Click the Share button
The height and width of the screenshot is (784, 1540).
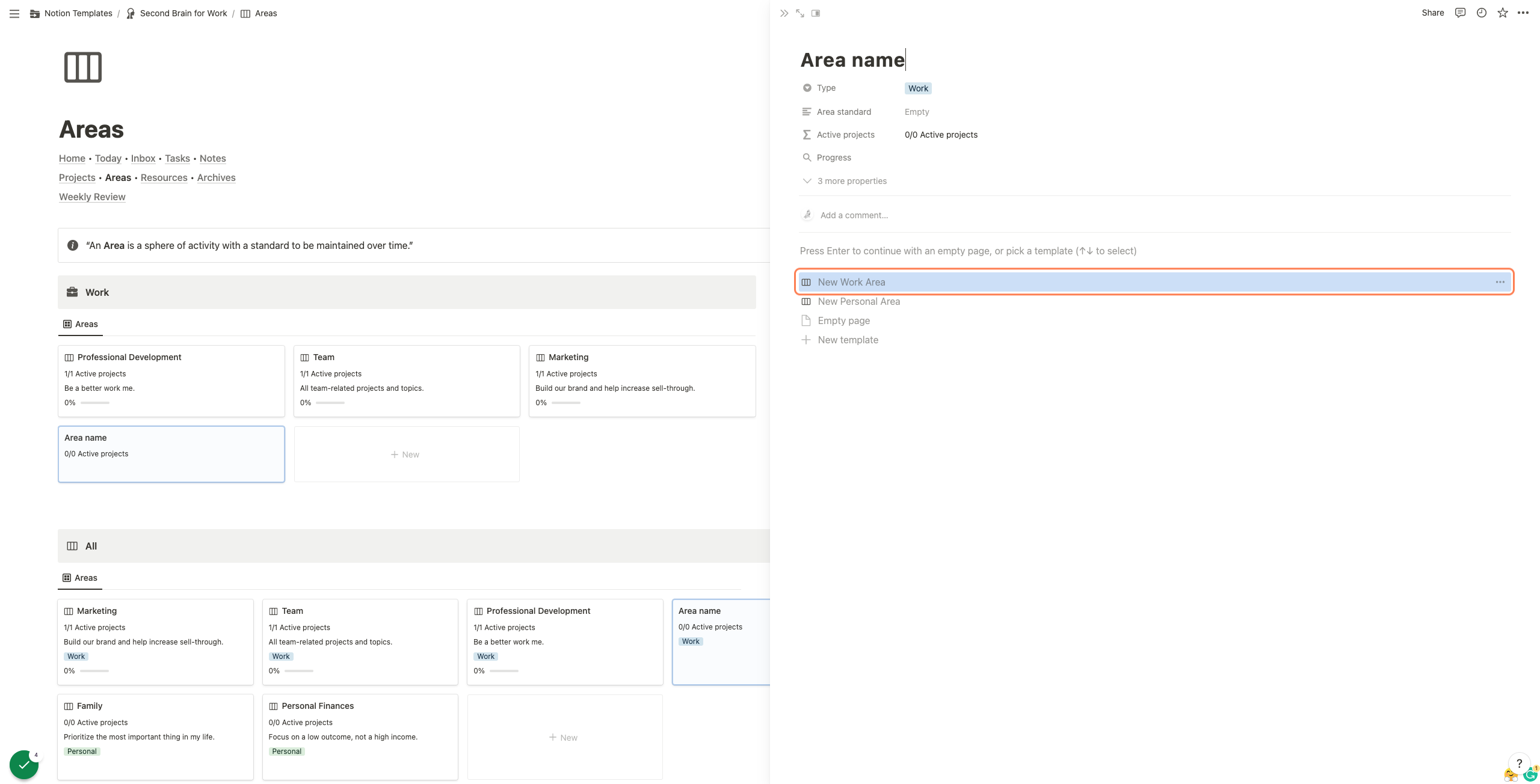point(1432,13)
